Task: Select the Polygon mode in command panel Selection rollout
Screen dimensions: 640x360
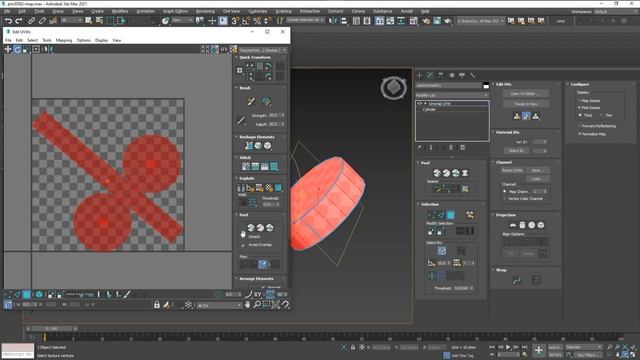Action: (x=451, y=215)
